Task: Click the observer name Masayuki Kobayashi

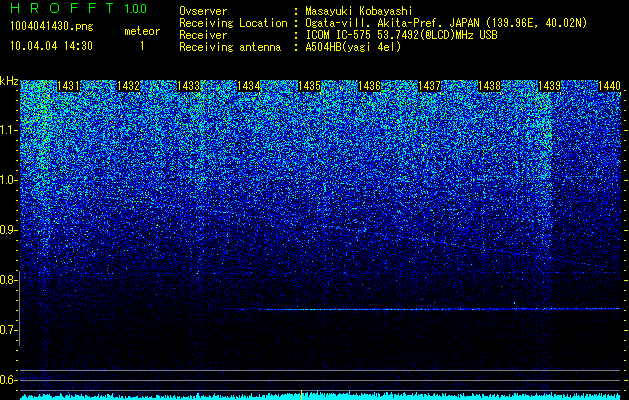Action: (359, 11)
